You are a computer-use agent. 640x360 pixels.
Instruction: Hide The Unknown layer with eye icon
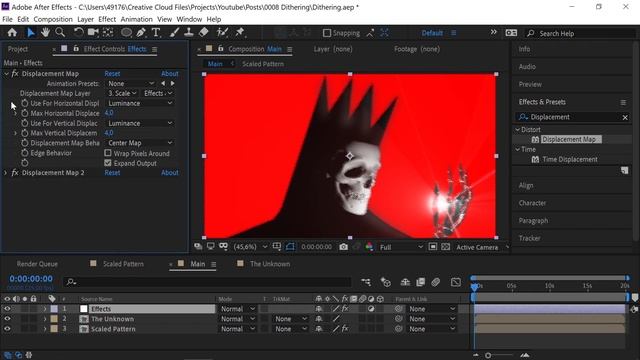coord(7,319)
